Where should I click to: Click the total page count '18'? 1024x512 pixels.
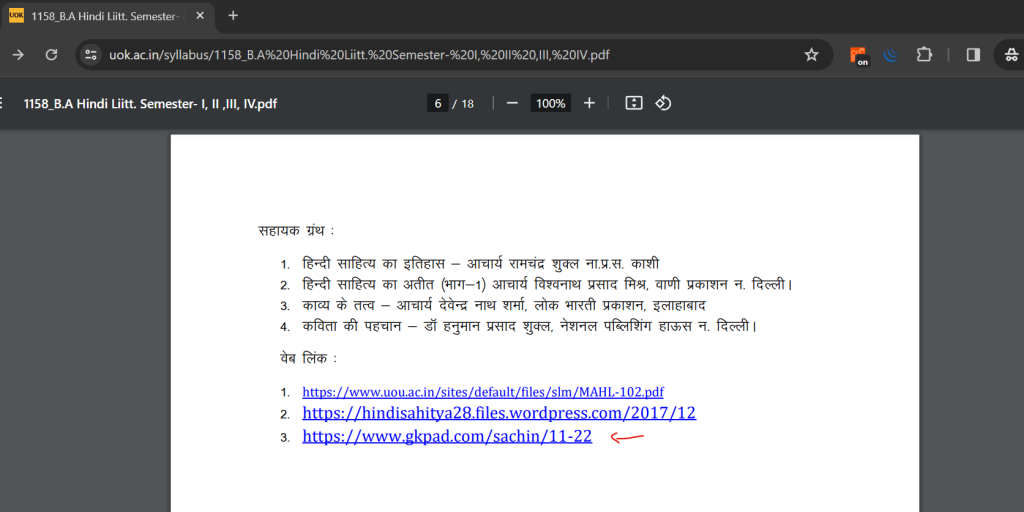tap(468, 103)
